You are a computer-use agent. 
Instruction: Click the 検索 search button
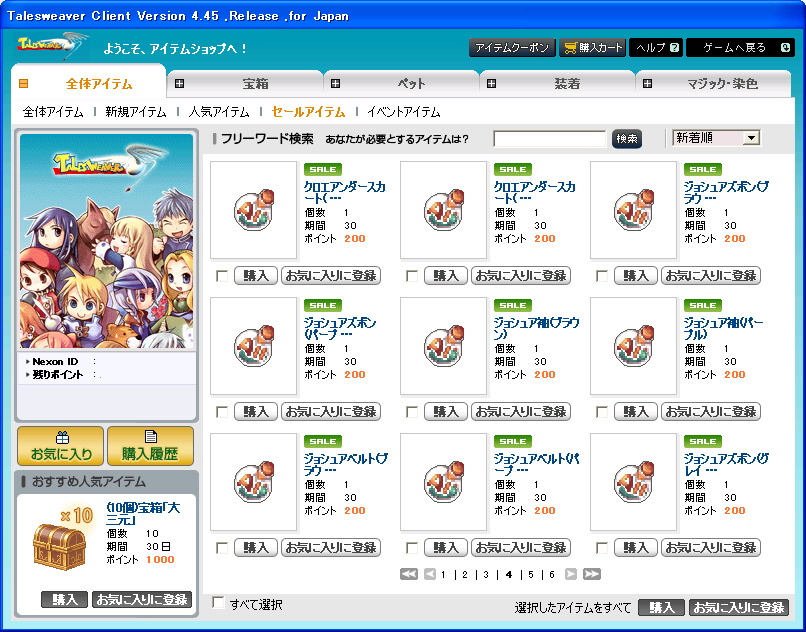(627, 138)
